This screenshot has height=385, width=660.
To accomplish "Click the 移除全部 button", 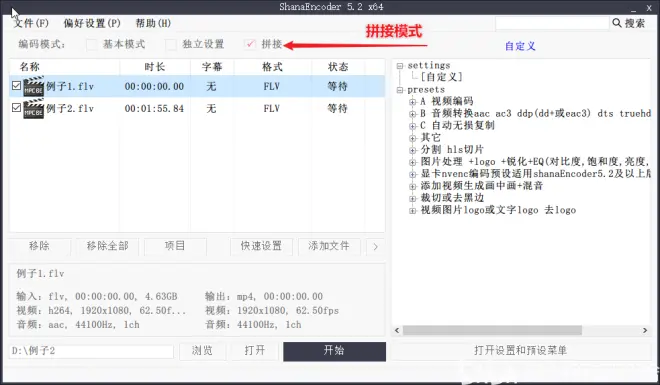I will [x=107, y=246].
